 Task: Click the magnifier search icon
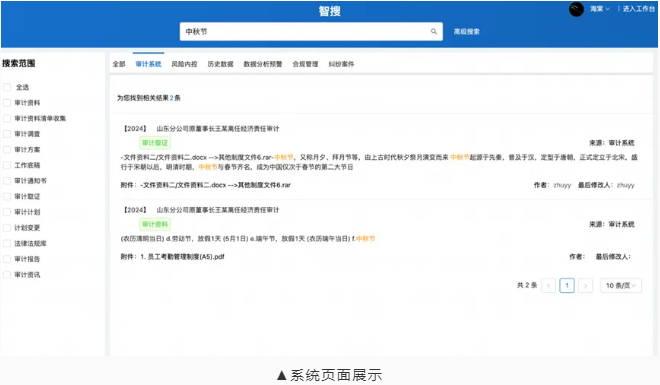click(x=434, y=32)
